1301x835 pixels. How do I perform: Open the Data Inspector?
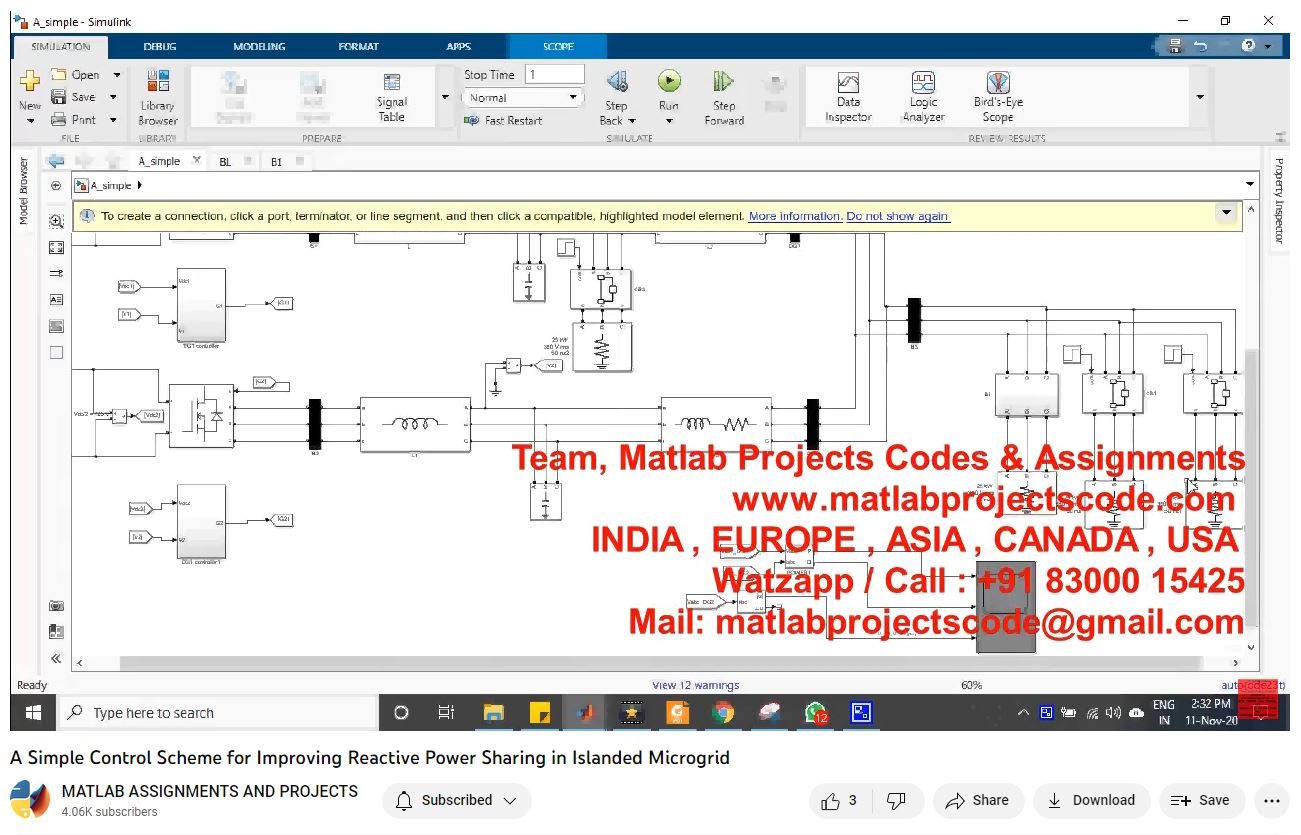848,96
